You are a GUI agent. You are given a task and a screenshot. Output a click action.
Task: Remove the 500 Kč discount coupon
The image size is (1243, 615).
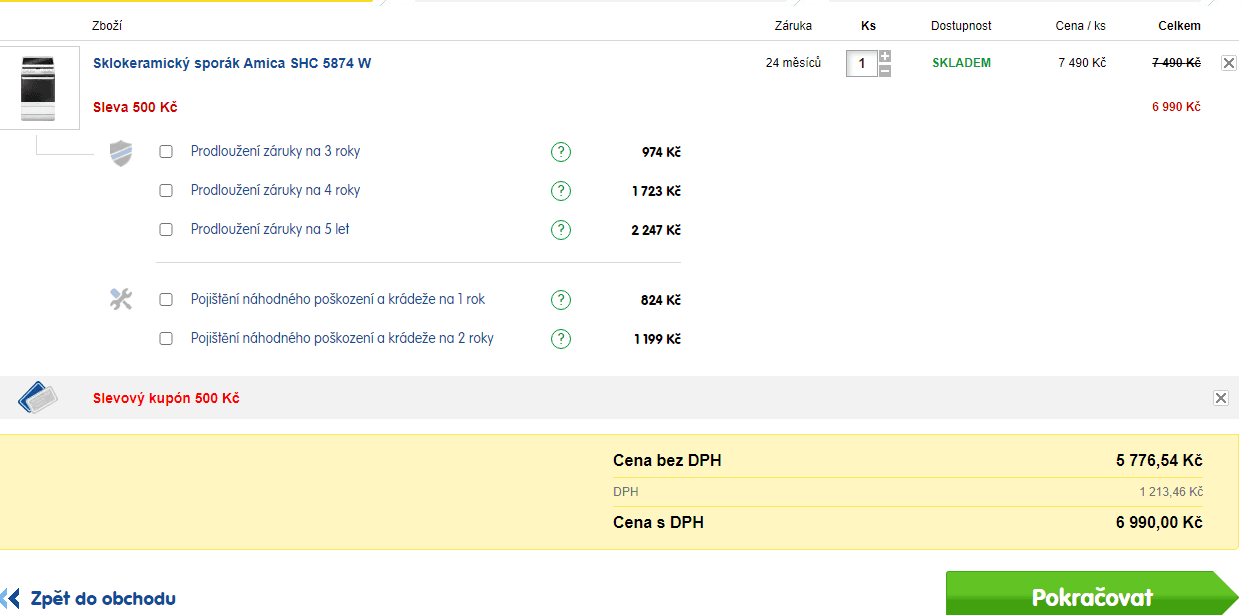click(1220, 398)
